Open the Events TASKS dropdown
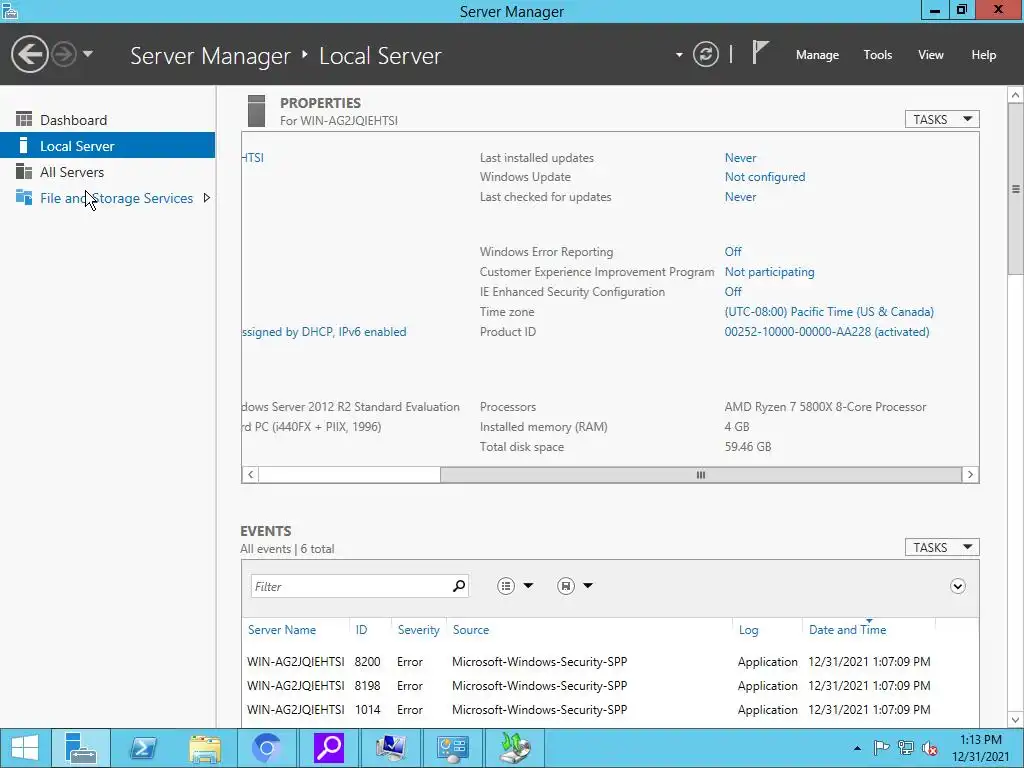Image resolution: width=1024 pixels, height=768 pixels. tap(942, 547)
